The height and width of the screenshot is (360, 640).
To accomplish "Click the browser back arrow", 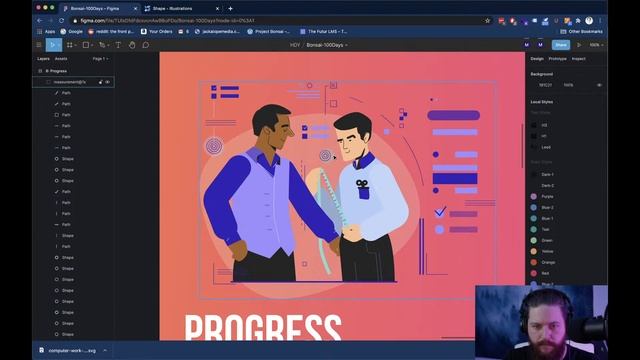I will pyautogui.click(x=40, y=20).
